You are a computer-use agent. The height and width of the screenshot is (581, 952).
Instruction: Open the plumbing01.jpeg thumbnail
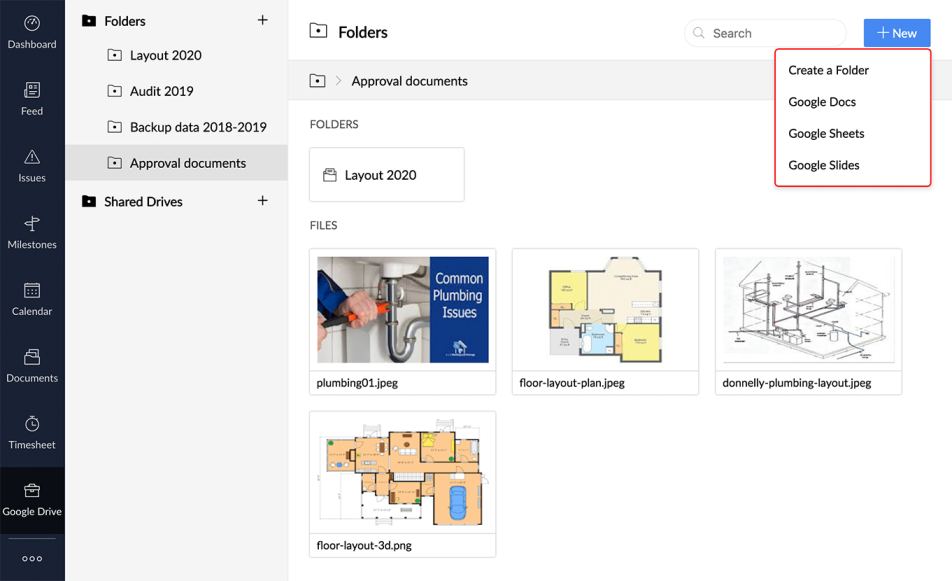[402, 309]
